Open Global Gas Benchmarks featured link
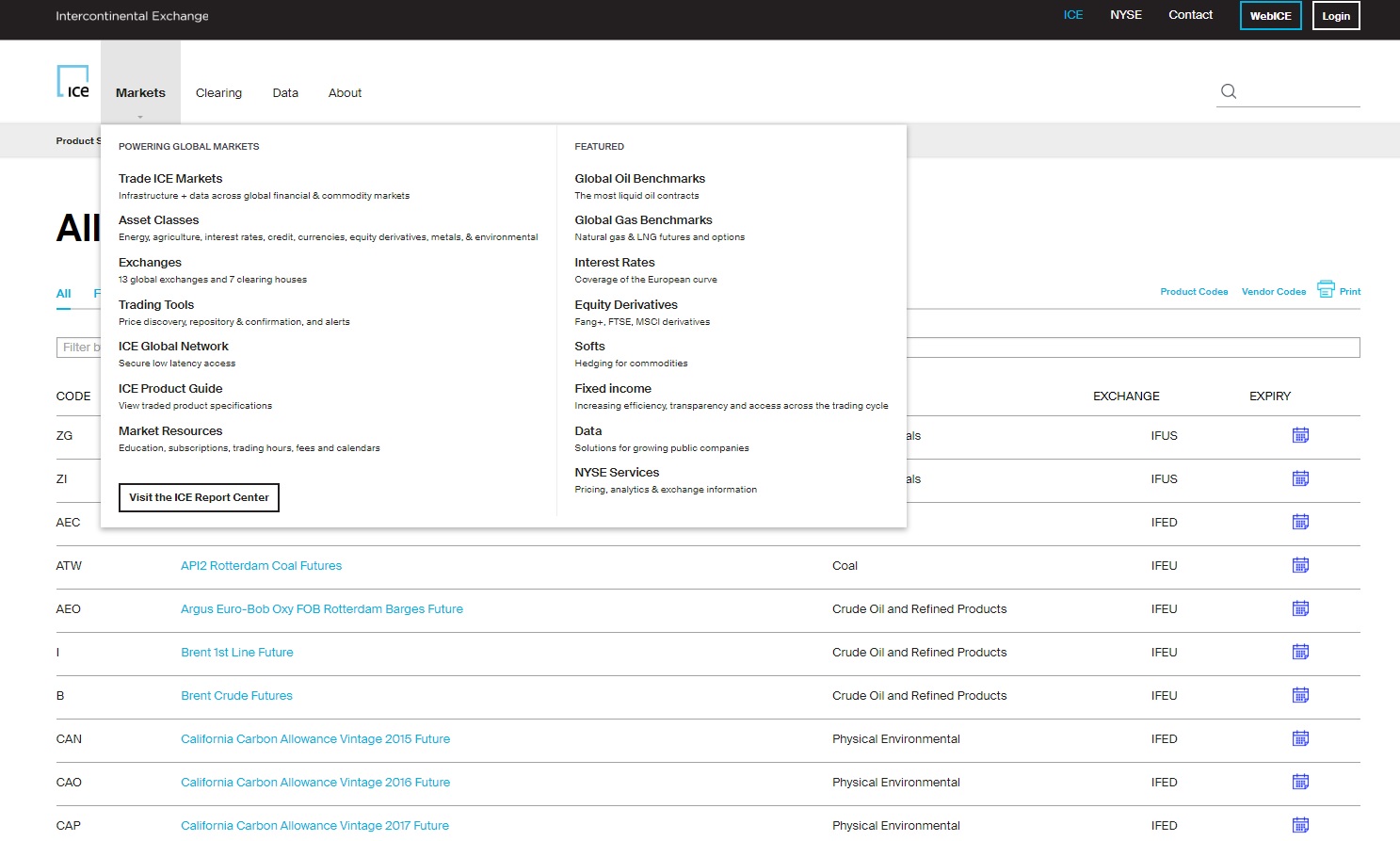The width and height of the screenshot is (1400, 841). point(643,219)
